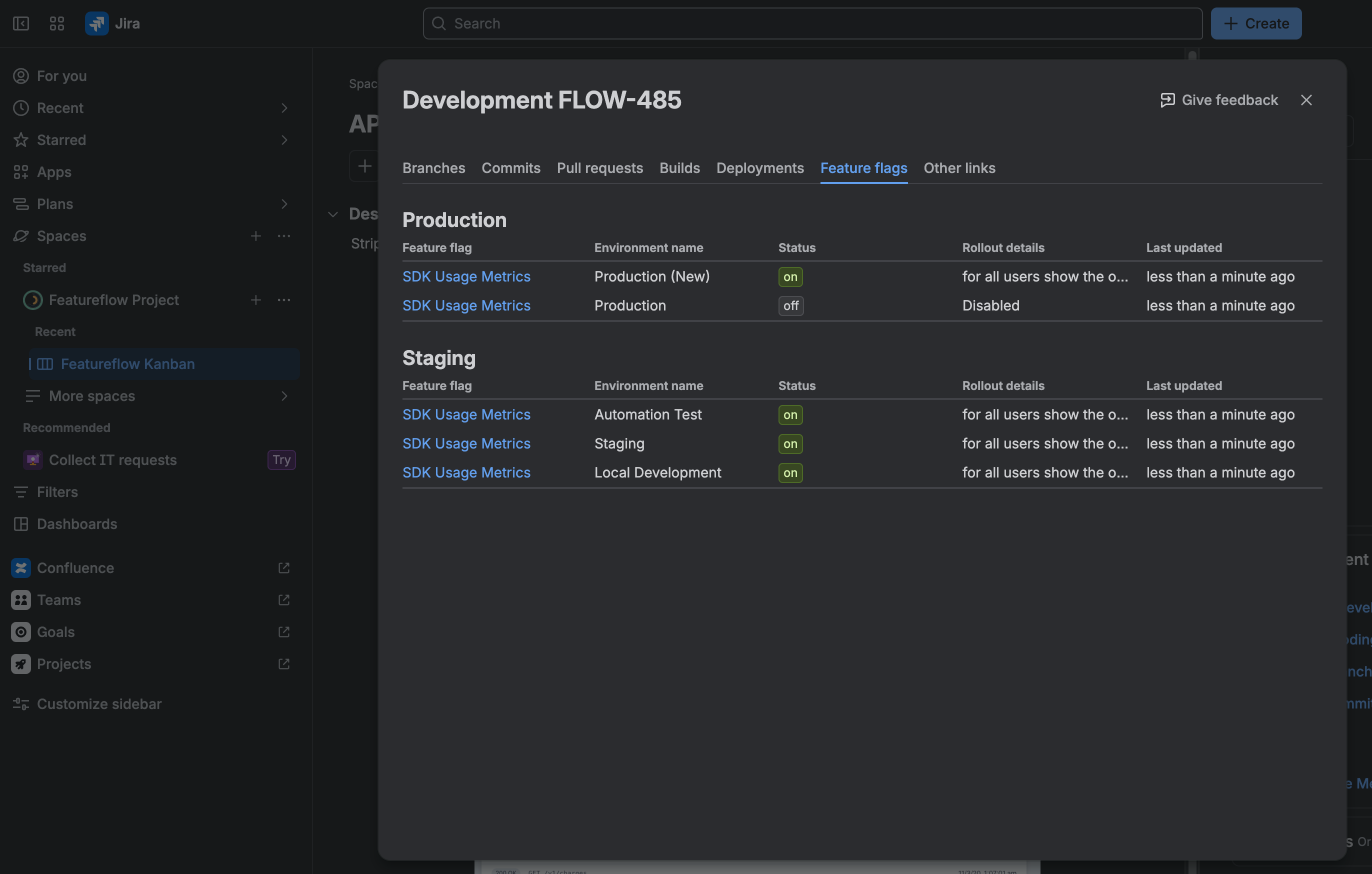Click the Create button
This screenshot has height=874, width=1372.
(1256, 23)
